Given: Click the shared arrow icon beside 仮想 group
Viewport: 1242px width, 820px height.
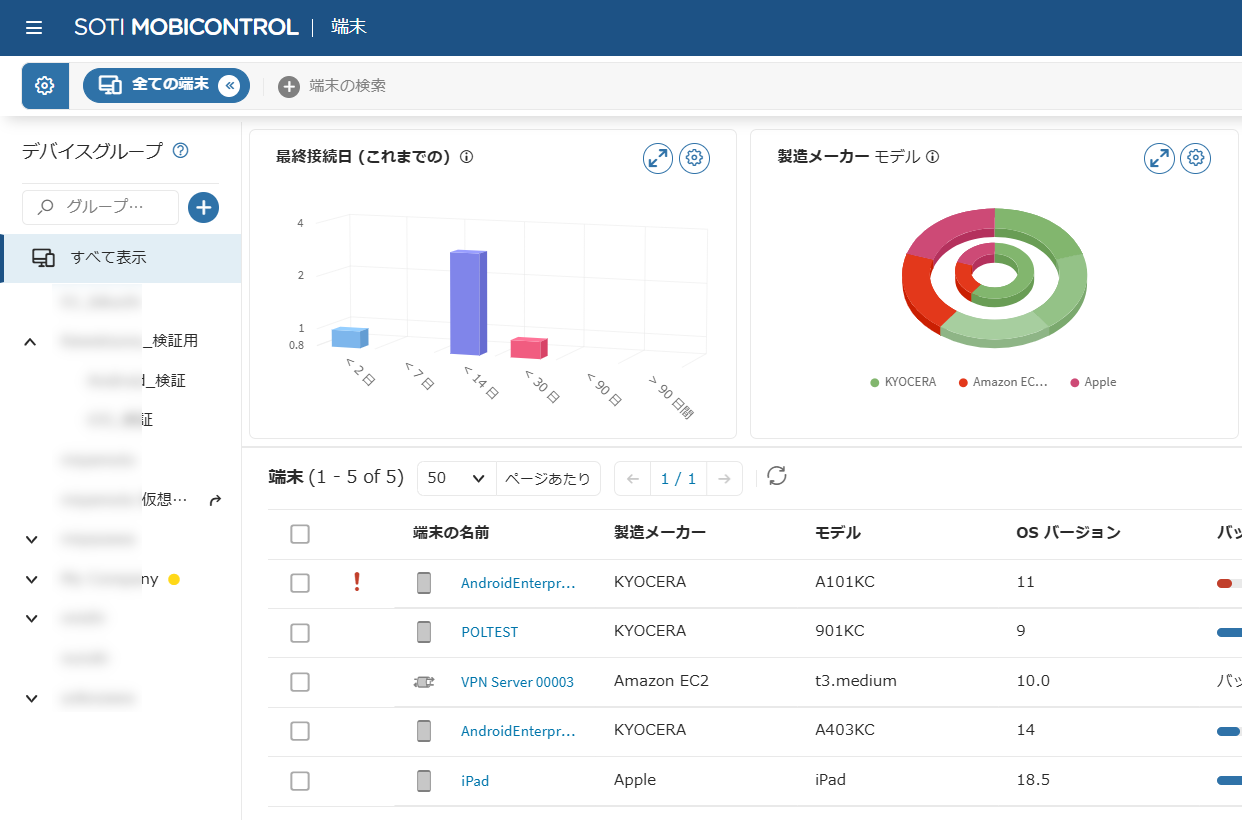Looking at the screenshot, I should point(214,501).
